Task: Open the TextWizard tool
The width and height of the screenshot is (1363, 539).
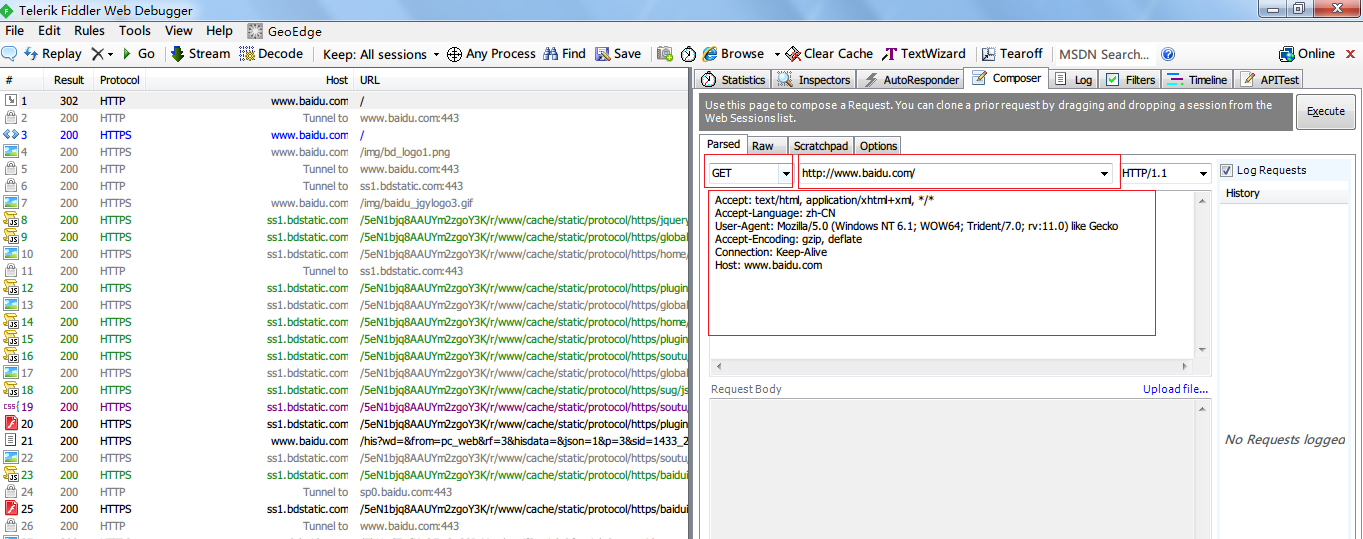Action: click(923, 54)
